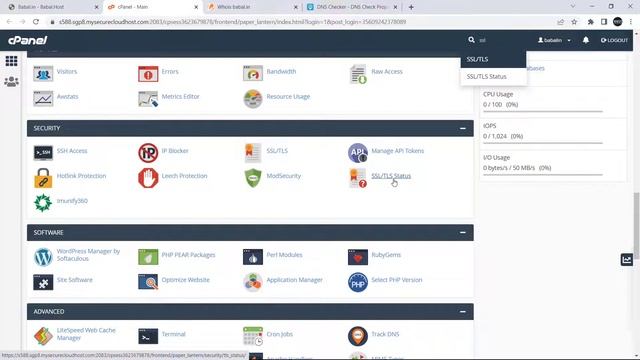Switch to the DNS Checker browser tab
The height and width of the screenshot is (360, 640).
click(352, 7)
